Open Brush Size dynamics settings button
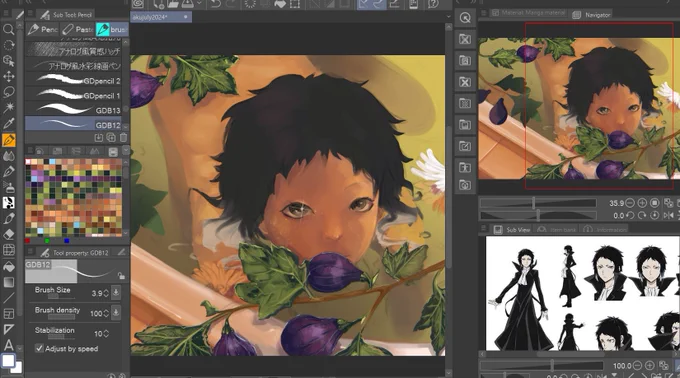This screenshot has height=378, width=680. point(116,293)
